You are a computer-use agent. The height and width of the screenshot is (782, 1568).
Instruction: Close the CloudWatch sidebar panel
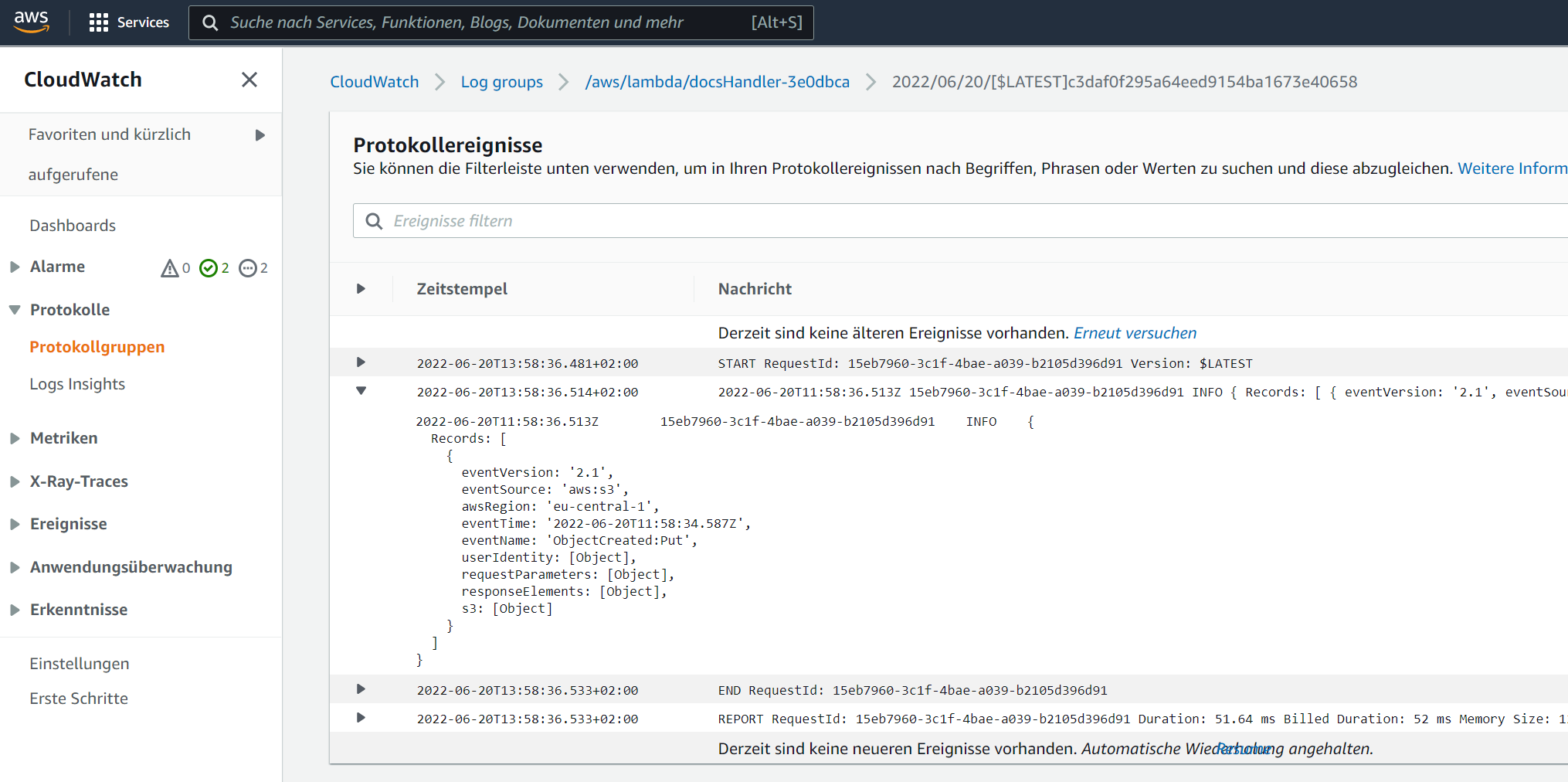pyautogui.click(x=249, y=80)
